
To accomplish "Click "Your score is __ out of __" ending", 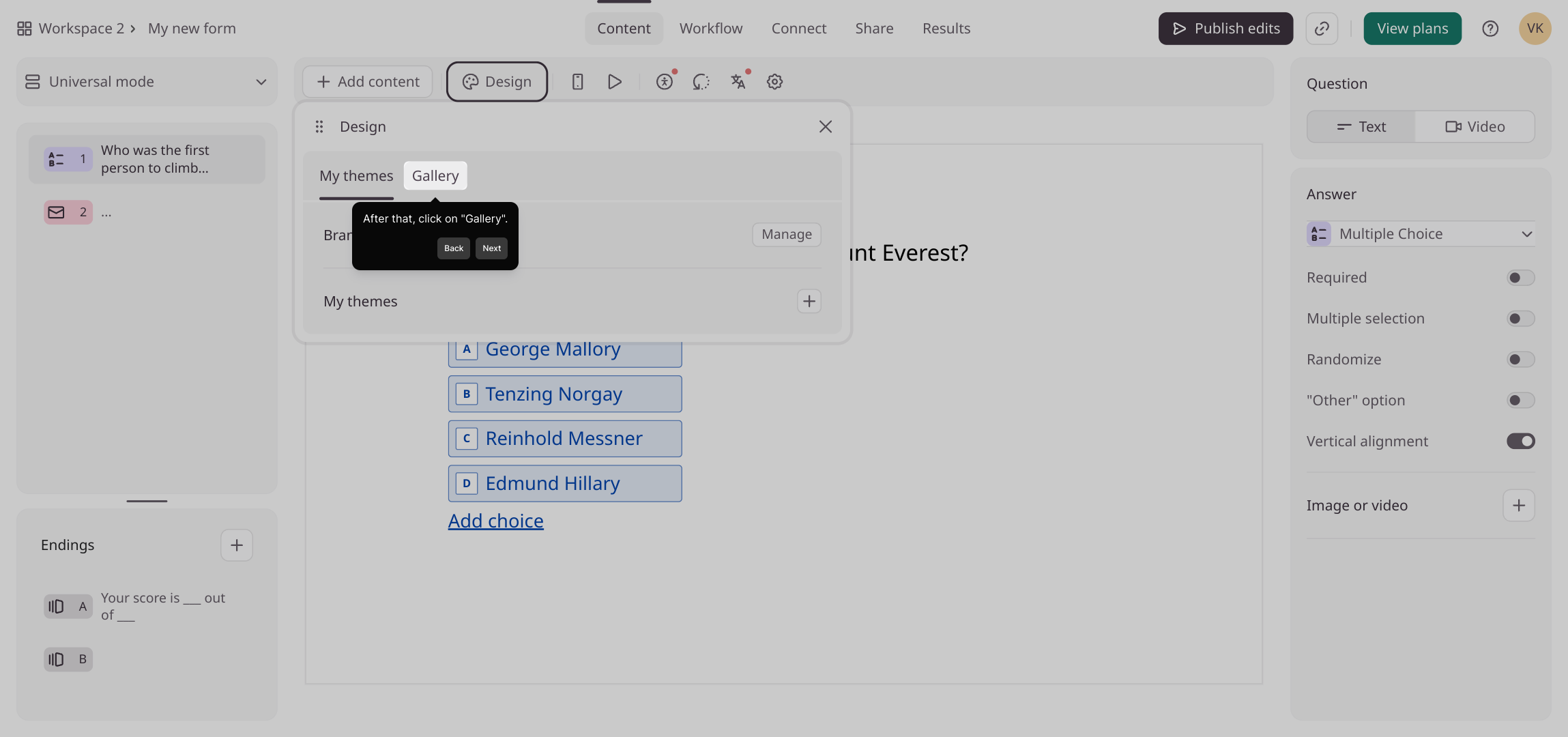I will (163, 607).
